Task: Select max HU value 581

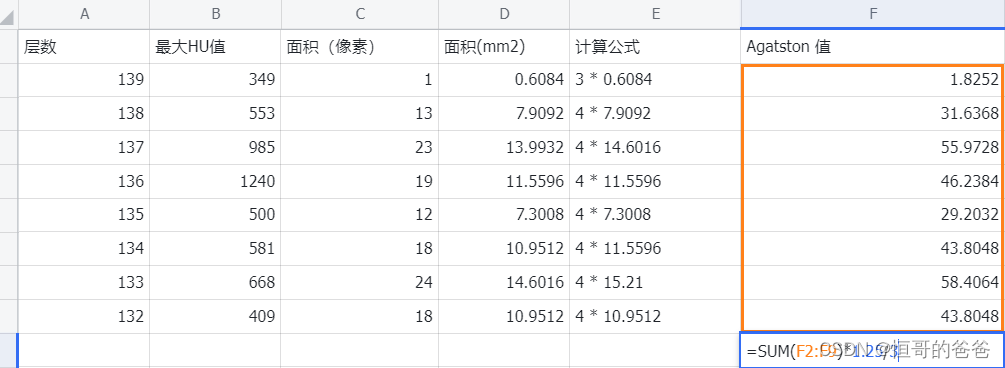Action: click(215, 249)
